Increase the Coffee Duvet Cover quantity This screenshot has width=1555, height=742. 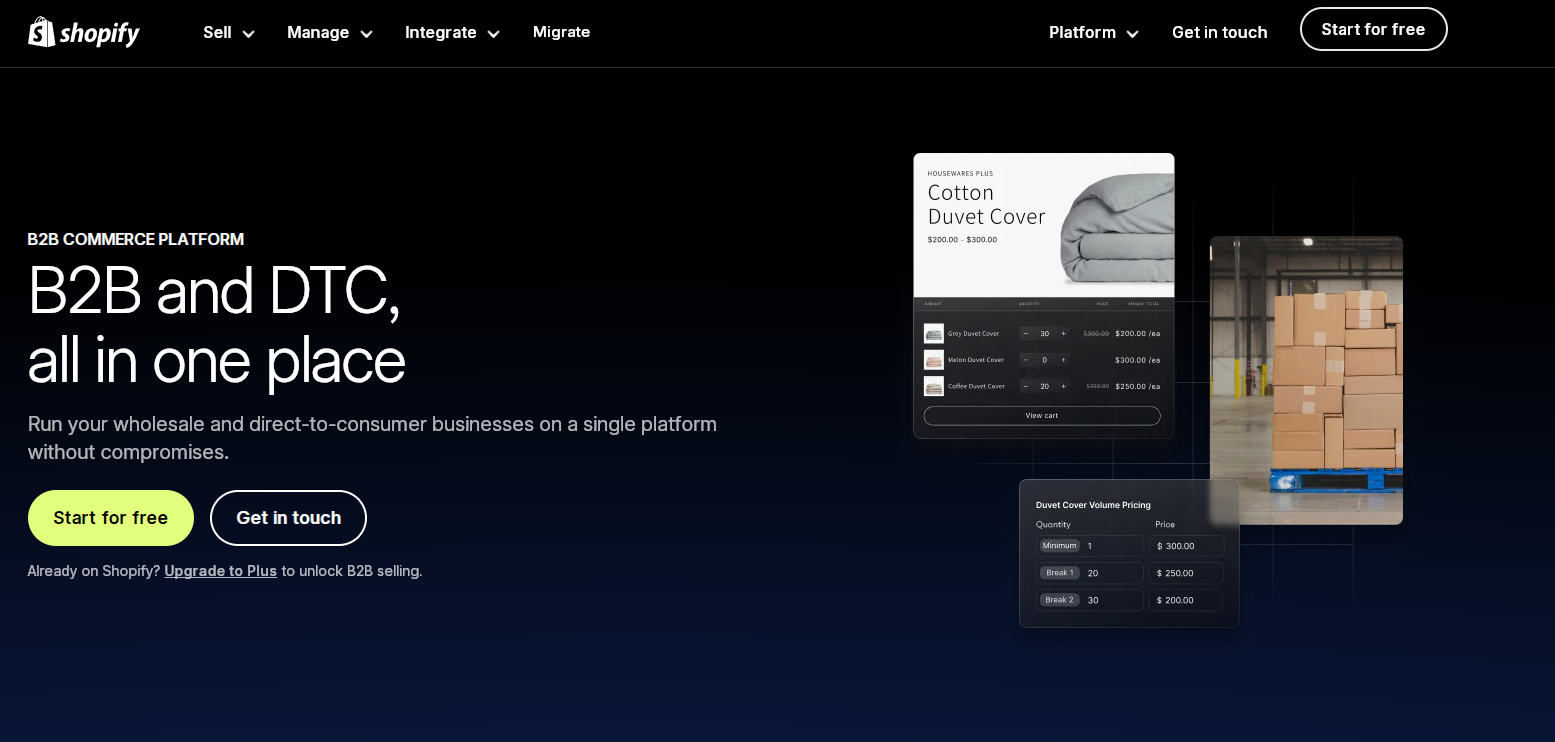1063,386
